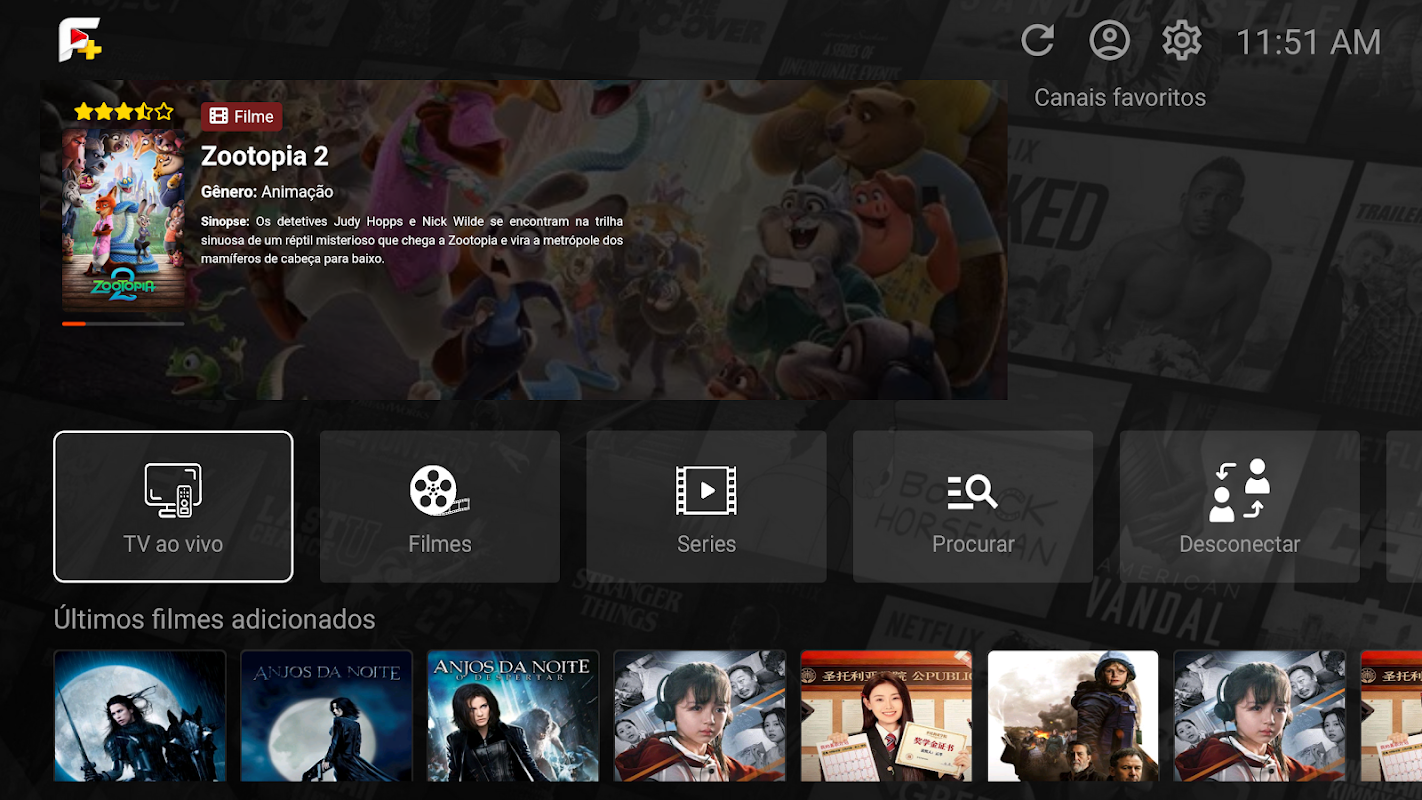Click the Zootopia 2 poster thumbnail

[x=123, y=219]
